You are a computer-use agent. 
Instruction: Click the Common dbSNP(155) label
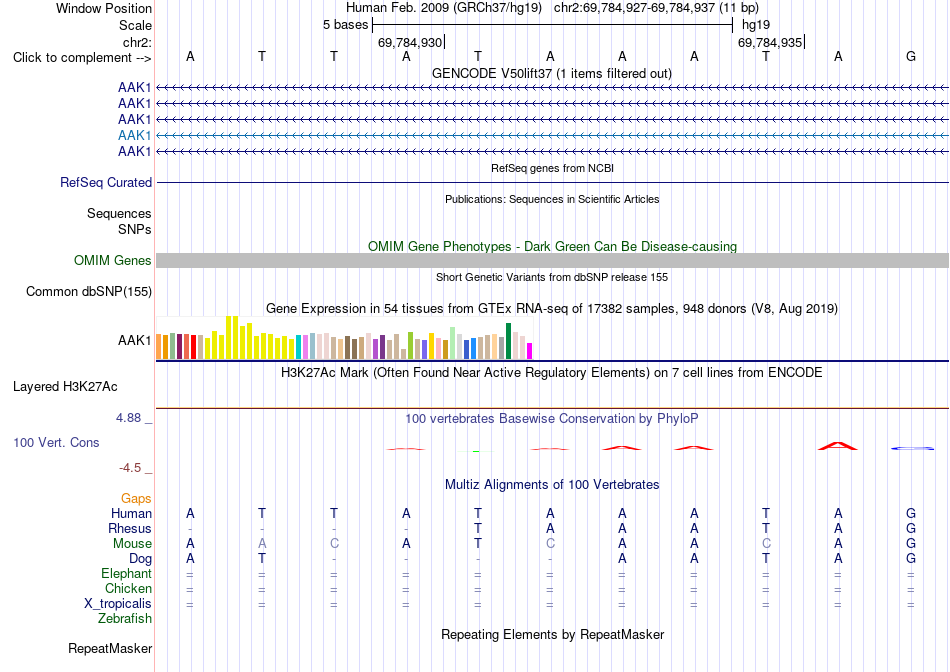point(89,291)
